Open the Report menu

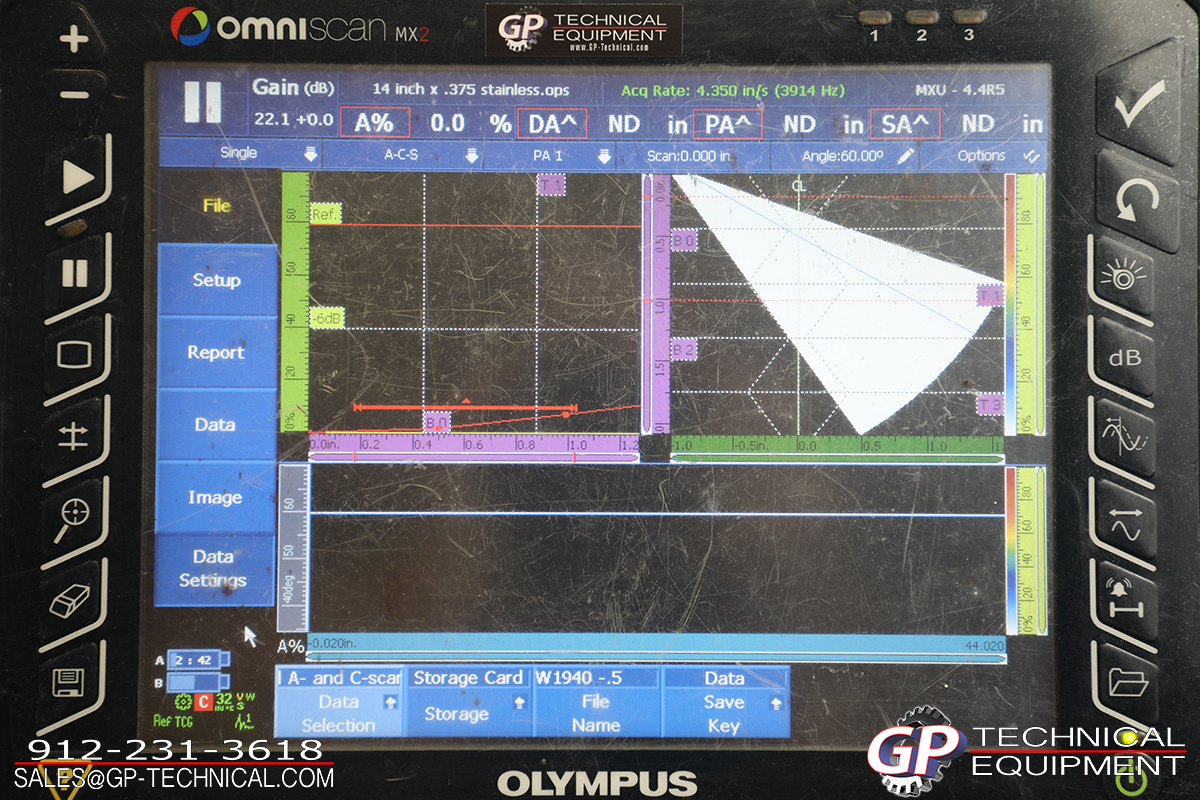(x=216, y=353)
